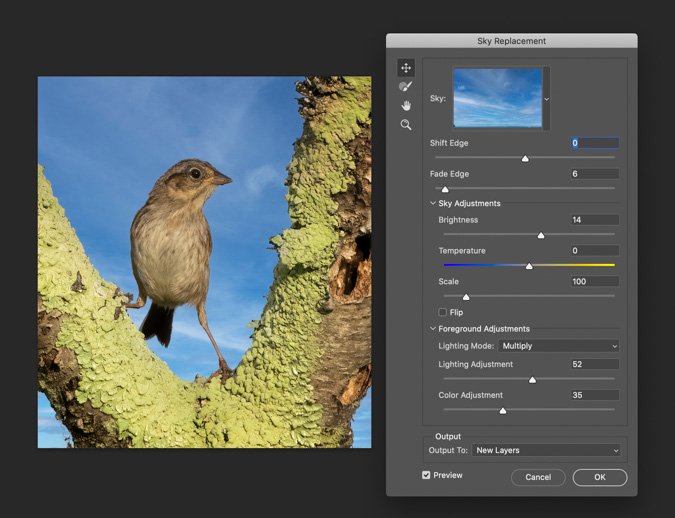Click the Brightness label
Viewport: 675px width, 518px height.
(x=458, y=220)
